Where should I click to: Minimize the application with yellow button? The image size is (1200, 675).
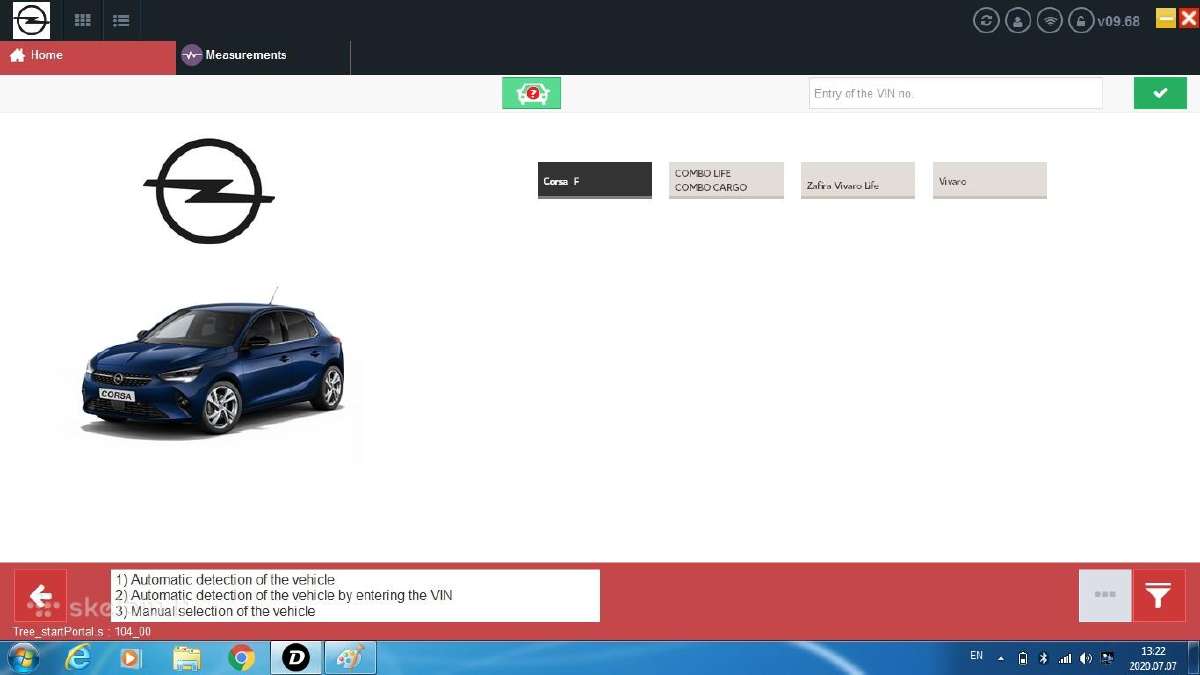tap(1166, 17)
